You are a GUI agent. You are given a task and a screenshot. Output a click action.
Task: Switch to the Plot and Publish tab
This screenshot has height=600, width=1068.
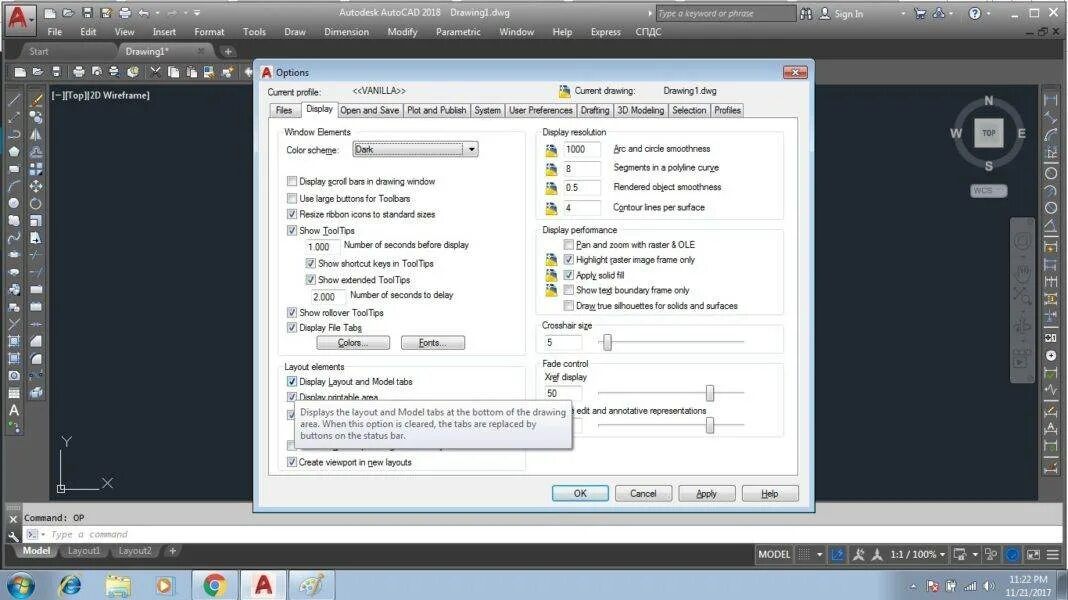(x=437, y=110)
